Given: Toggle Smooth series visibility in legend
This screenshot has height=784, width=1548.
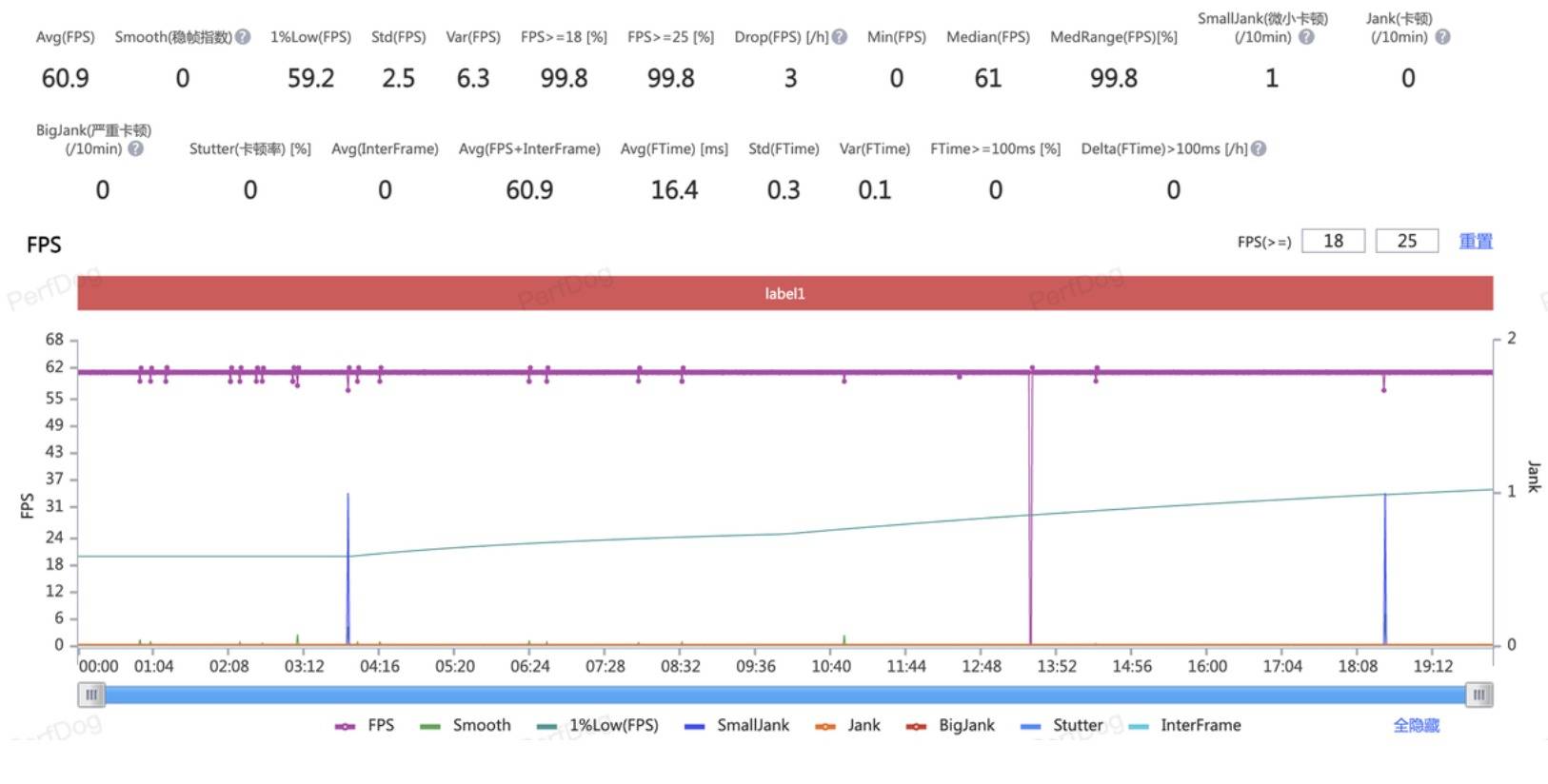Looking at the screenshot, I should (x=466, y=725).
